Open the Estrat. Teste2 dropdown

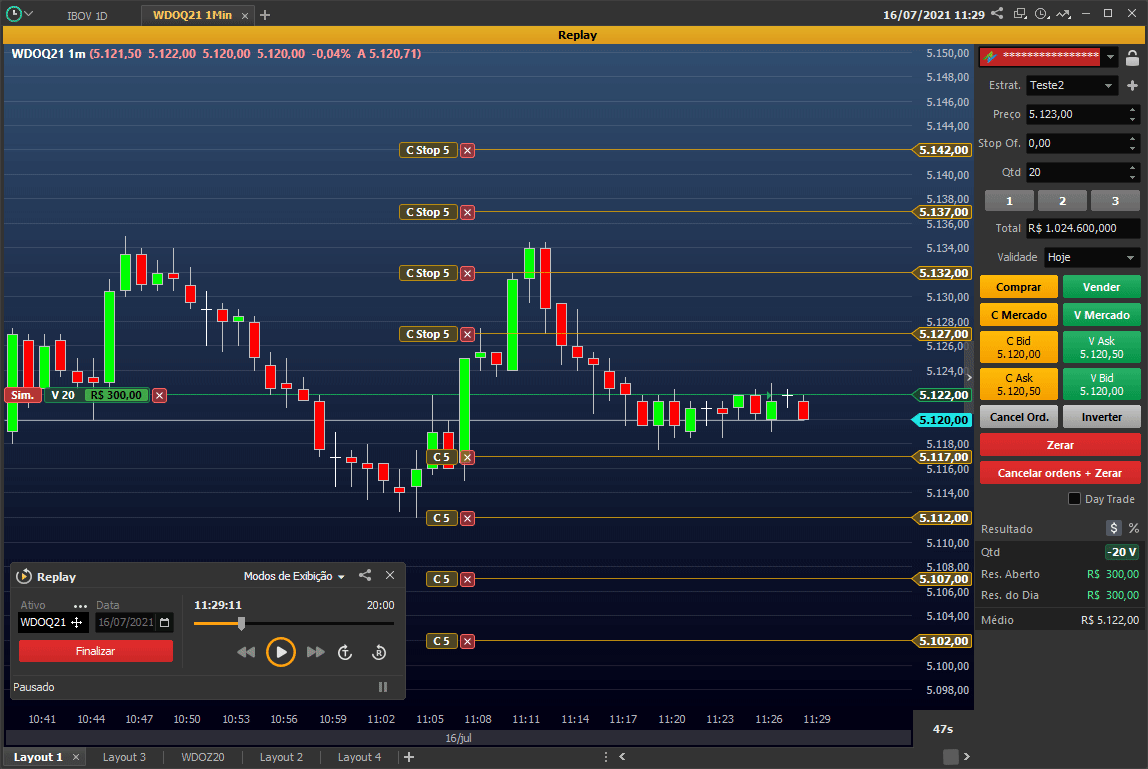(1072, 86)
